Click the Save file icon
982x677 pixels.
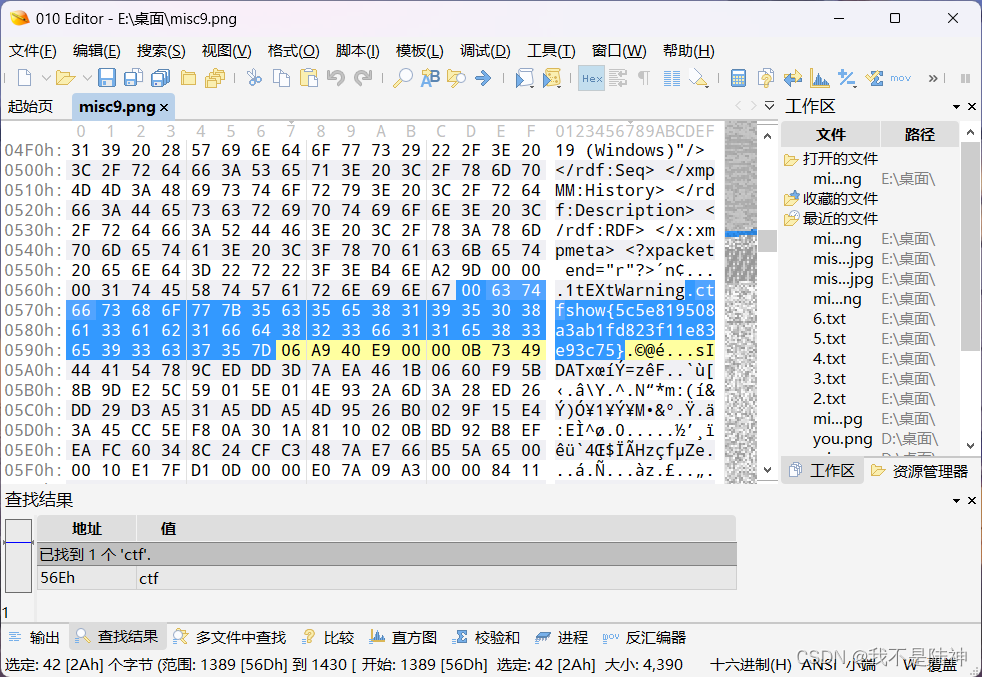(107, 78)
